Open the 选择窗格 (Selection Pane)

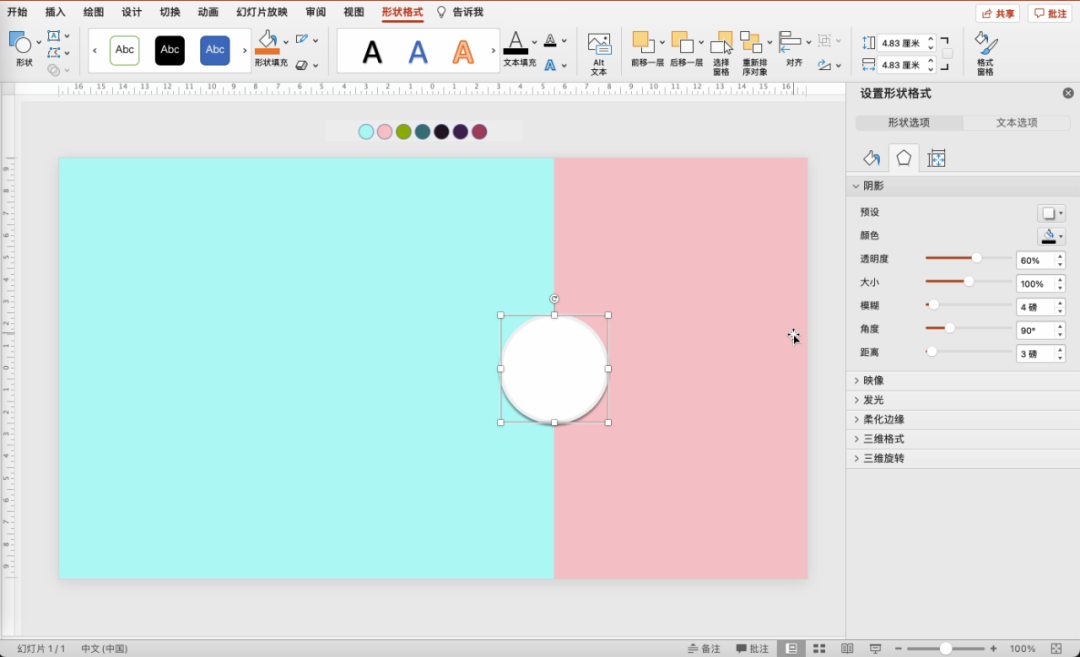(721, 52)
